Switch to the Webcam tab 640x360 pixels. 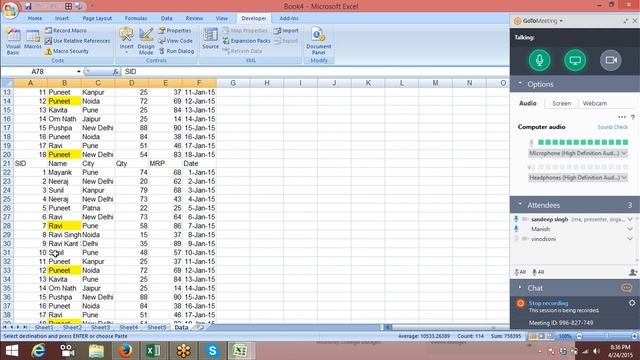tap(595, 103)
